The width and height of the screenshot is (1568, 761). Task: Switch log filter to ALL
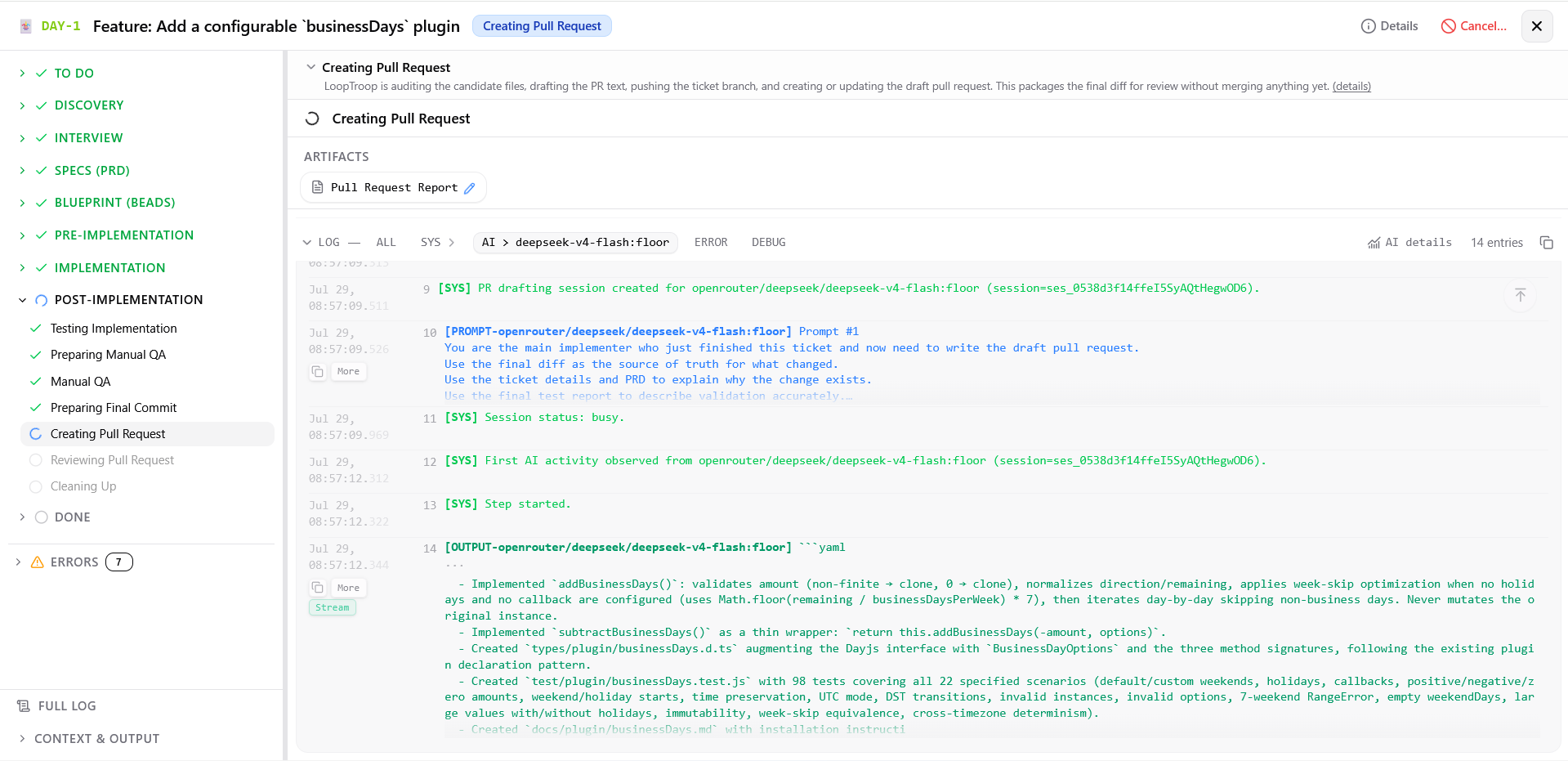pos(386,243)
